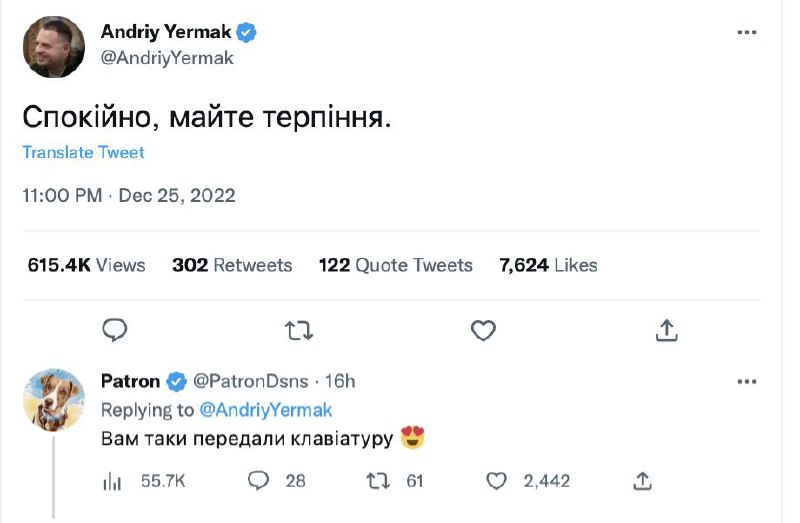
Task: Open Andriy Yermak's profile picture
Action: (53, 46)
